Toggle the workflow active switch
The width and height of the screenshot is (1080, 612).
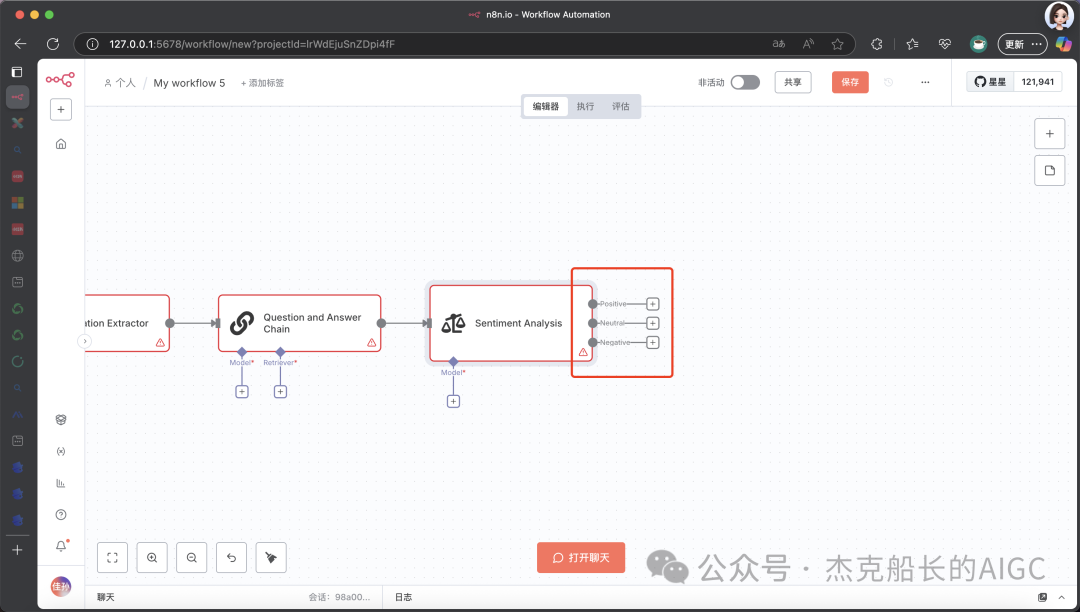click(x=745, y=82)
